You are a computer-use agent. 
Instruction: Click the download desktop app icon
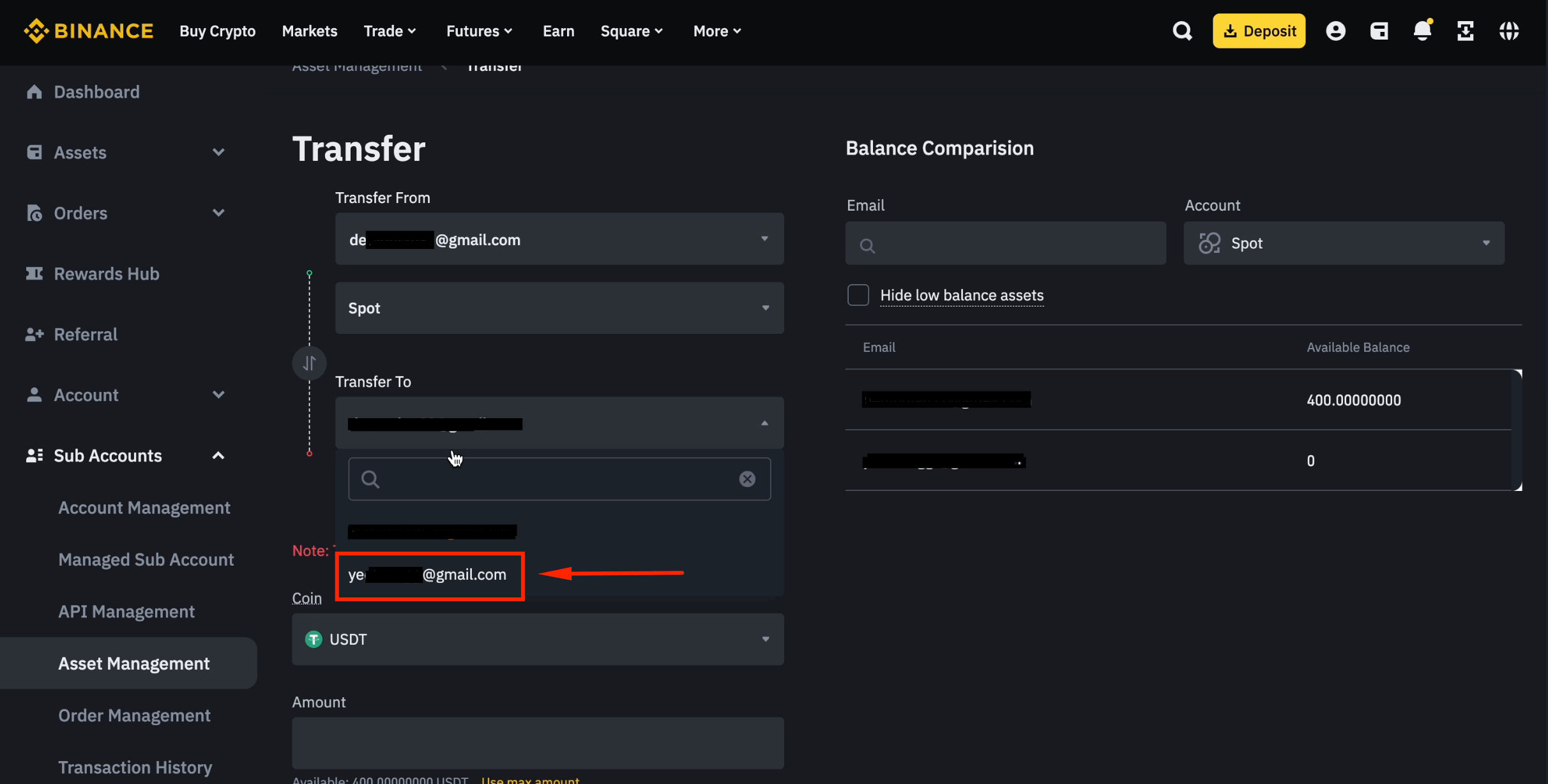[1466, 30]
